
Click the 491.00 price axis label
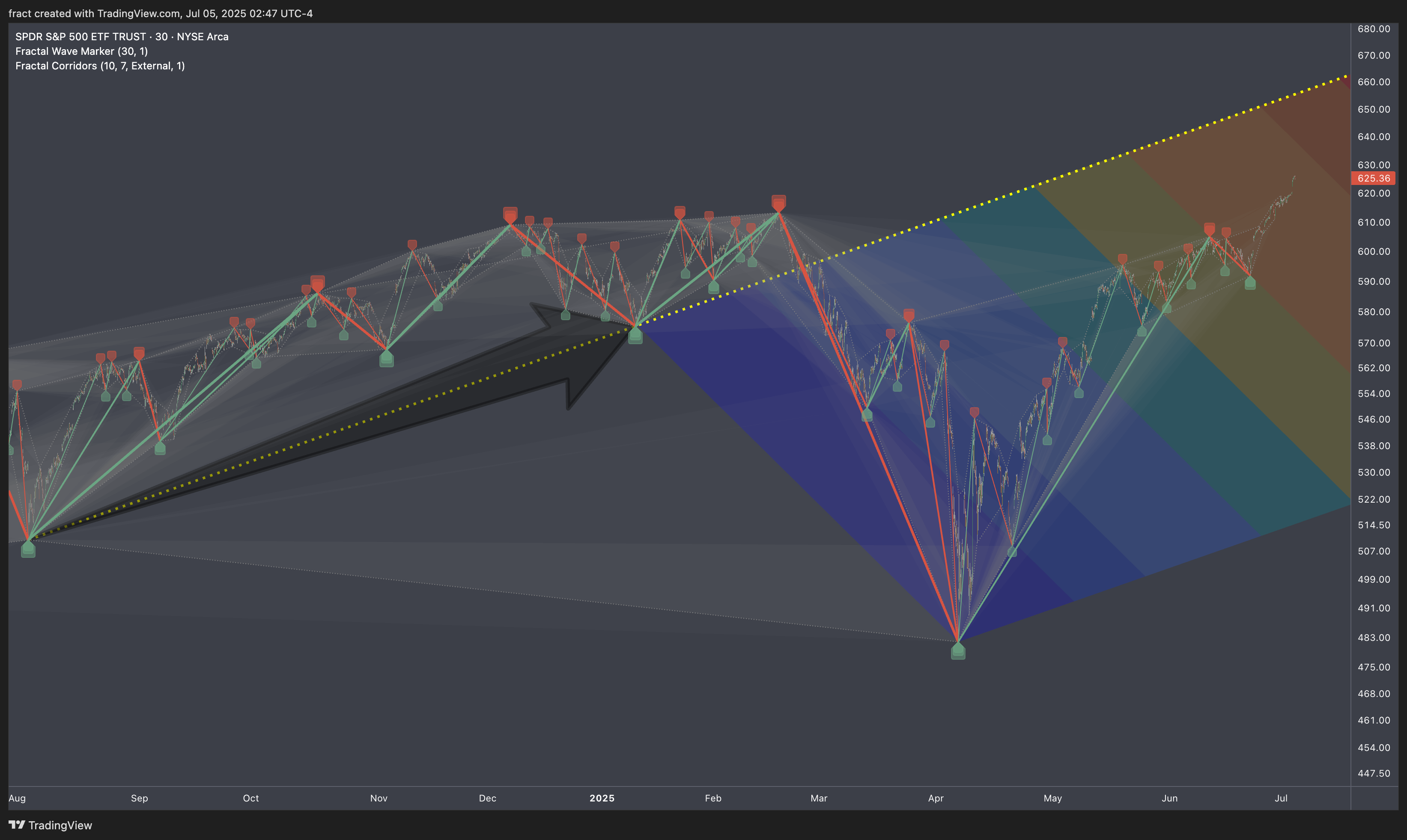[1374, 608]
